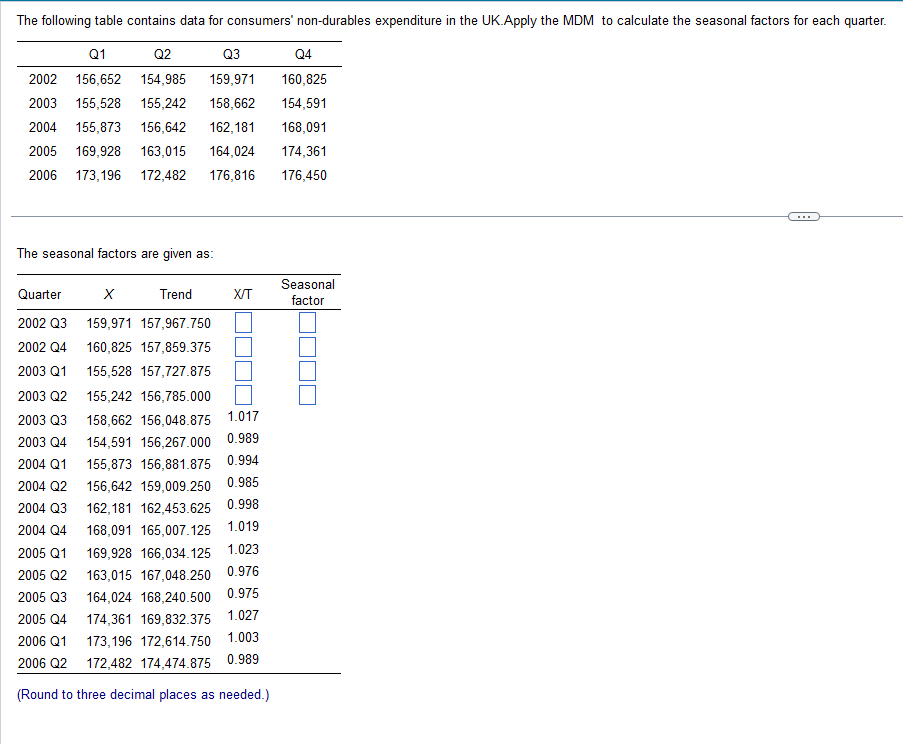Screen dimensions: 903x744
Task: Select the Seasonal factor box for 2003 Q2
Action: 307,394
